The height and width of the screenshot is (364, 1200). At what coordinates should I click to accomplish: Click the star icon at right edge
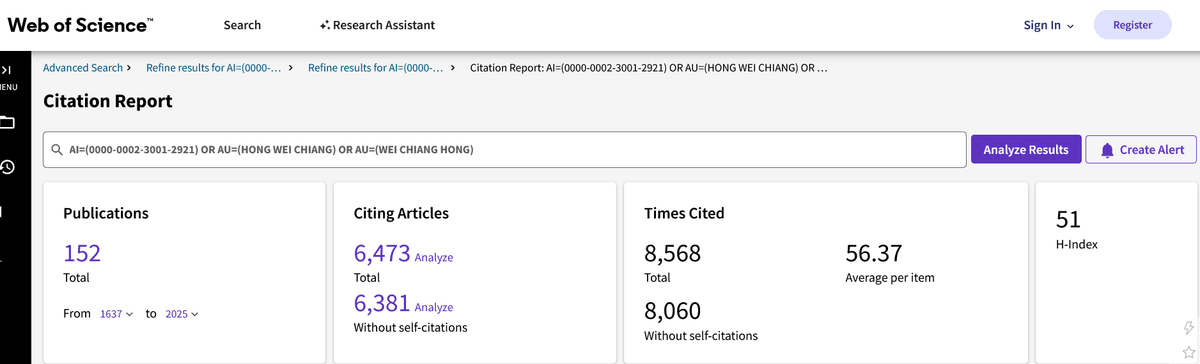point(1188,352)
